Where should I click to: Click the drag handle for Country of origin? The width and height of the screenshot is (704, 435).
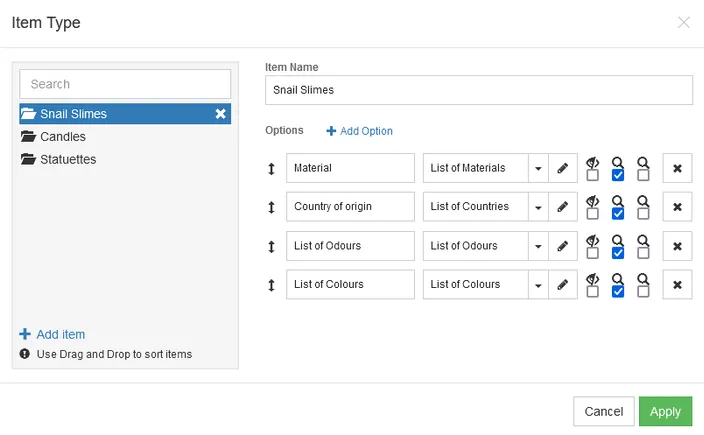(x=271, y=207)
